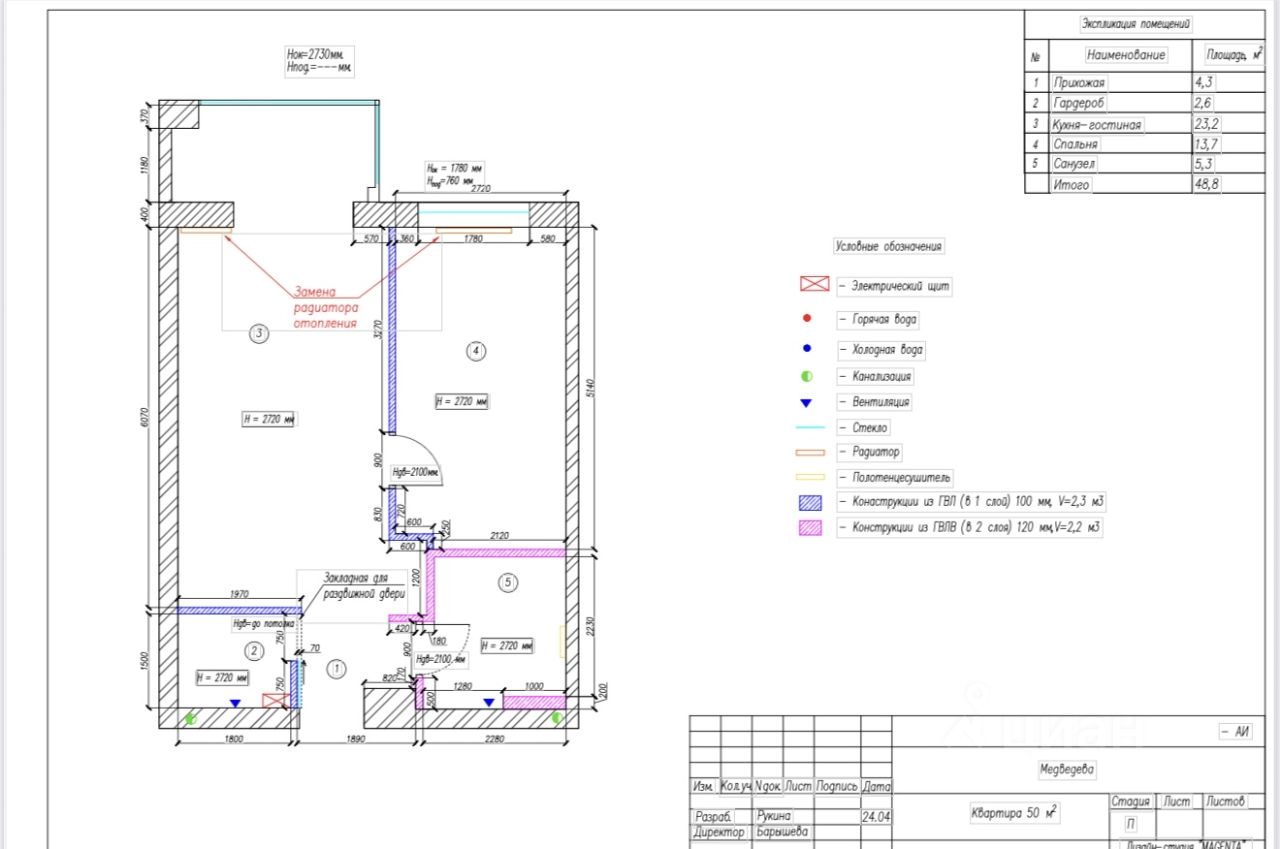Click the 'Барышева' director name
Screen dimensions: 1280x849
click(x=783, y=832)
